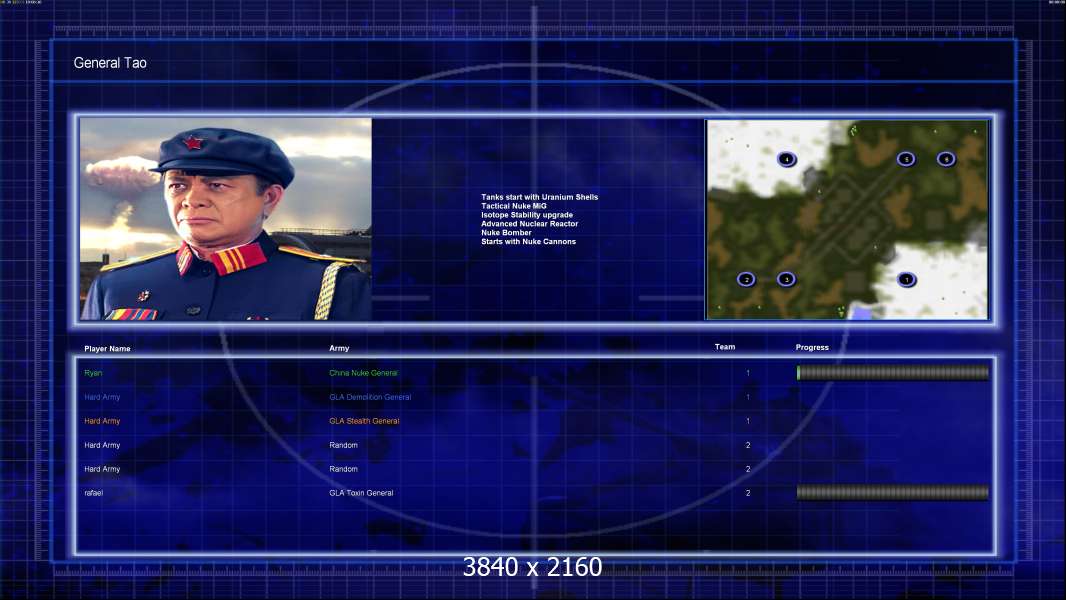1066x600 pixels.
Task: Click rafael's loading progress bar
Action: [x=893, y=493]
